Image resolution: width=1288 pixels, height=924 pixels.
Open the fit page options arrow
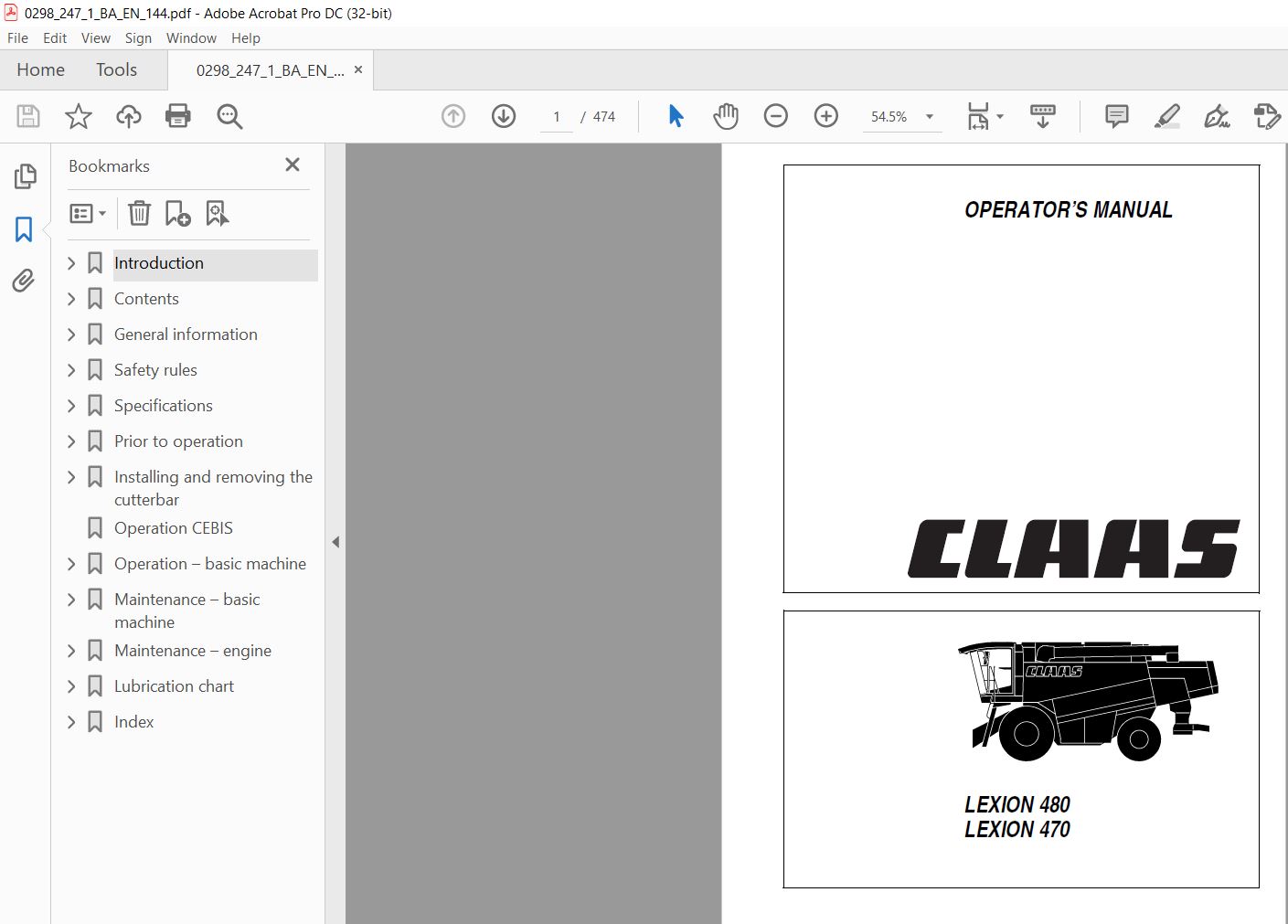tap(1000, 116)
